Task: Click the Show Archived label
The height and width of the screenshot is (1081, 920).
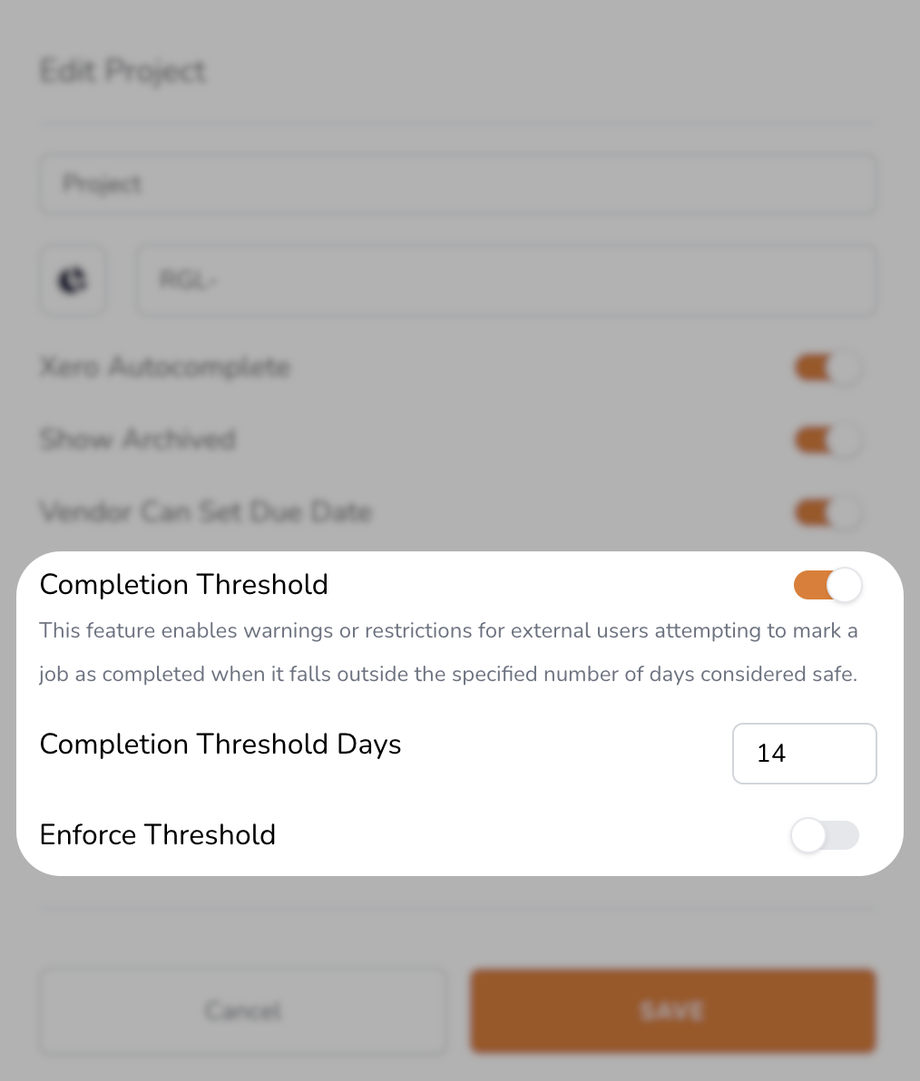Action: tap(137, 440)
